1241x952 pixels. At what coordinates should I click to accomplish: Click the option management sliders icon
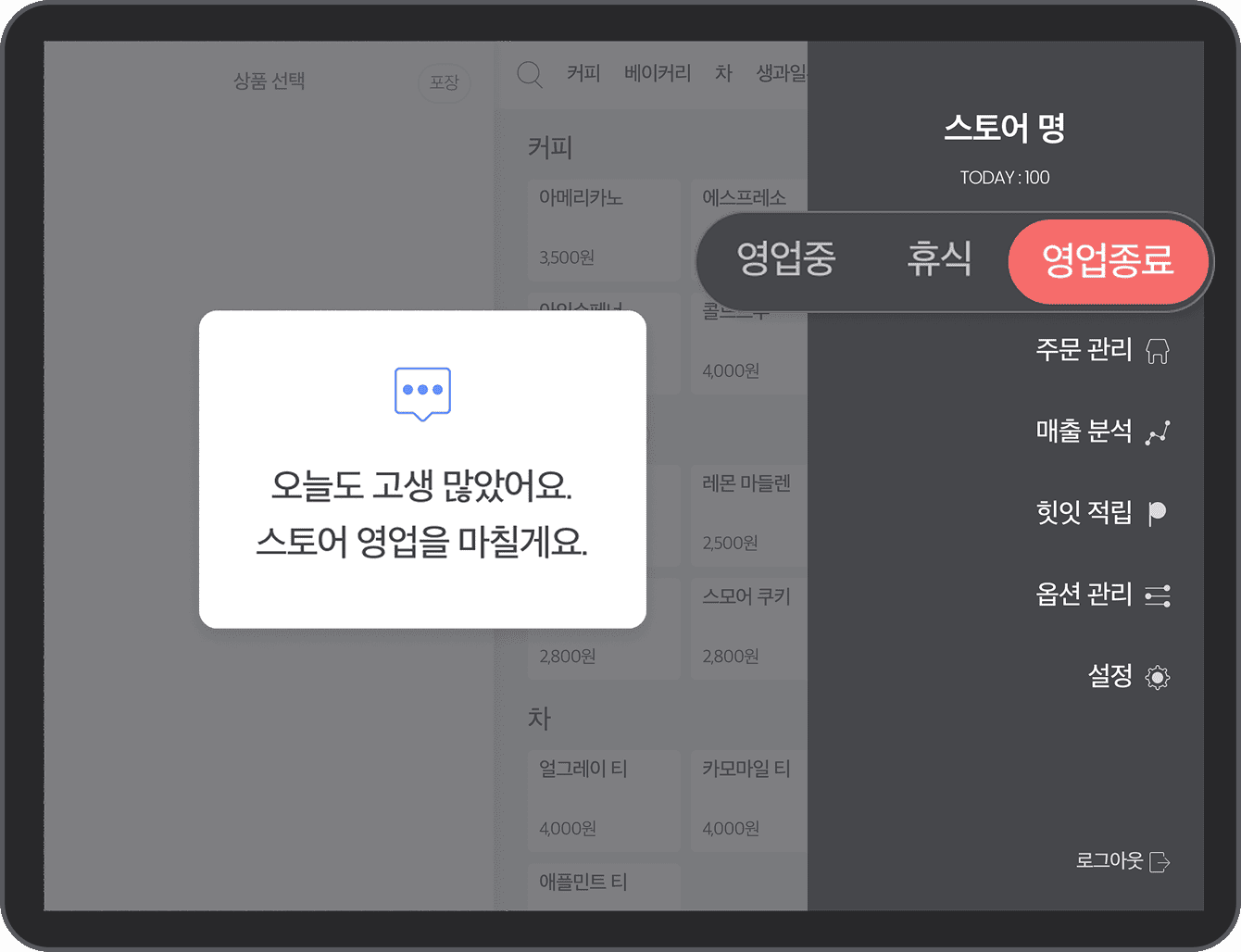click(1158, 595)
